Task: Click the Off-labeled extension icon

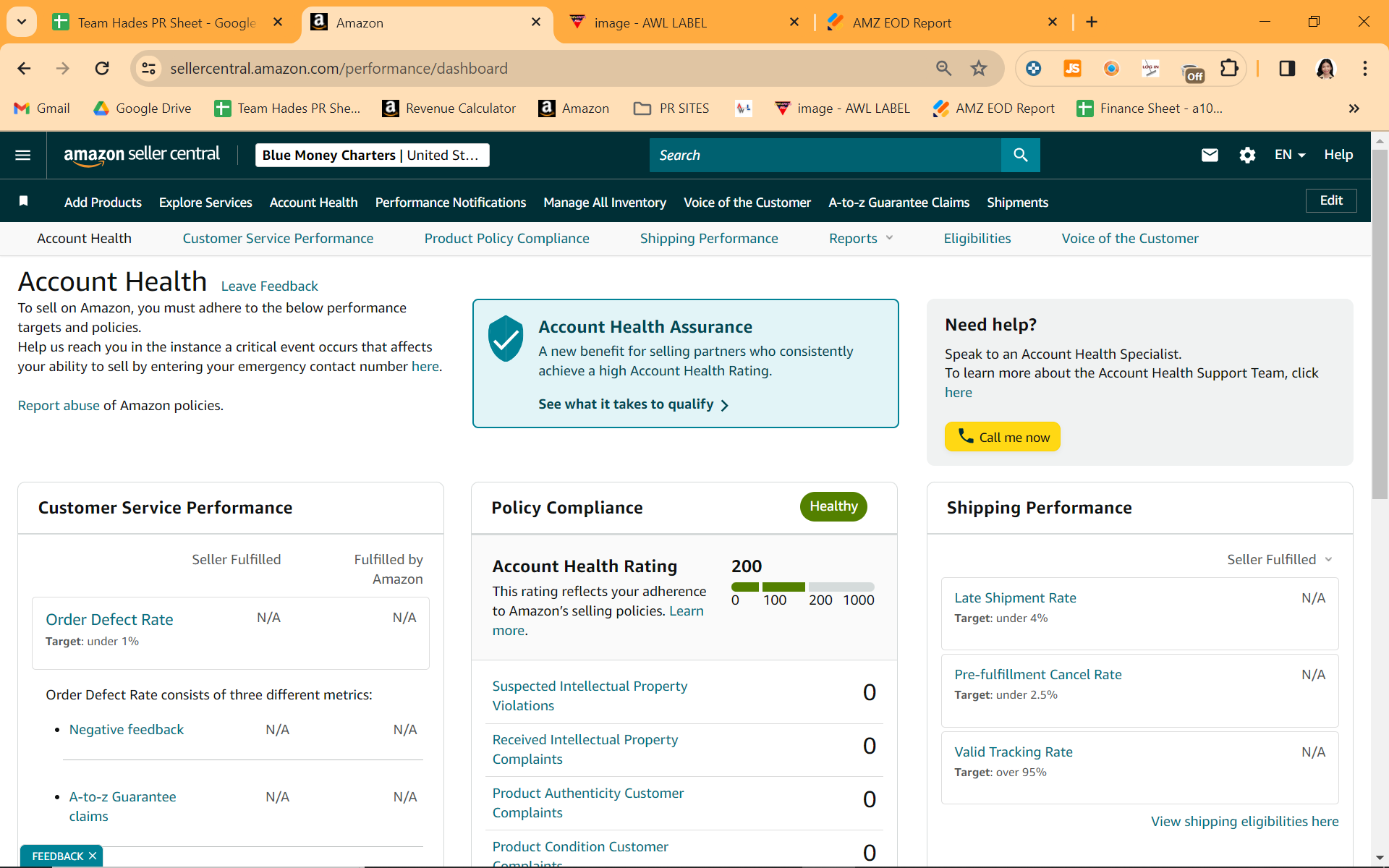Action: pyautogui.click(x=1192, y=72)
